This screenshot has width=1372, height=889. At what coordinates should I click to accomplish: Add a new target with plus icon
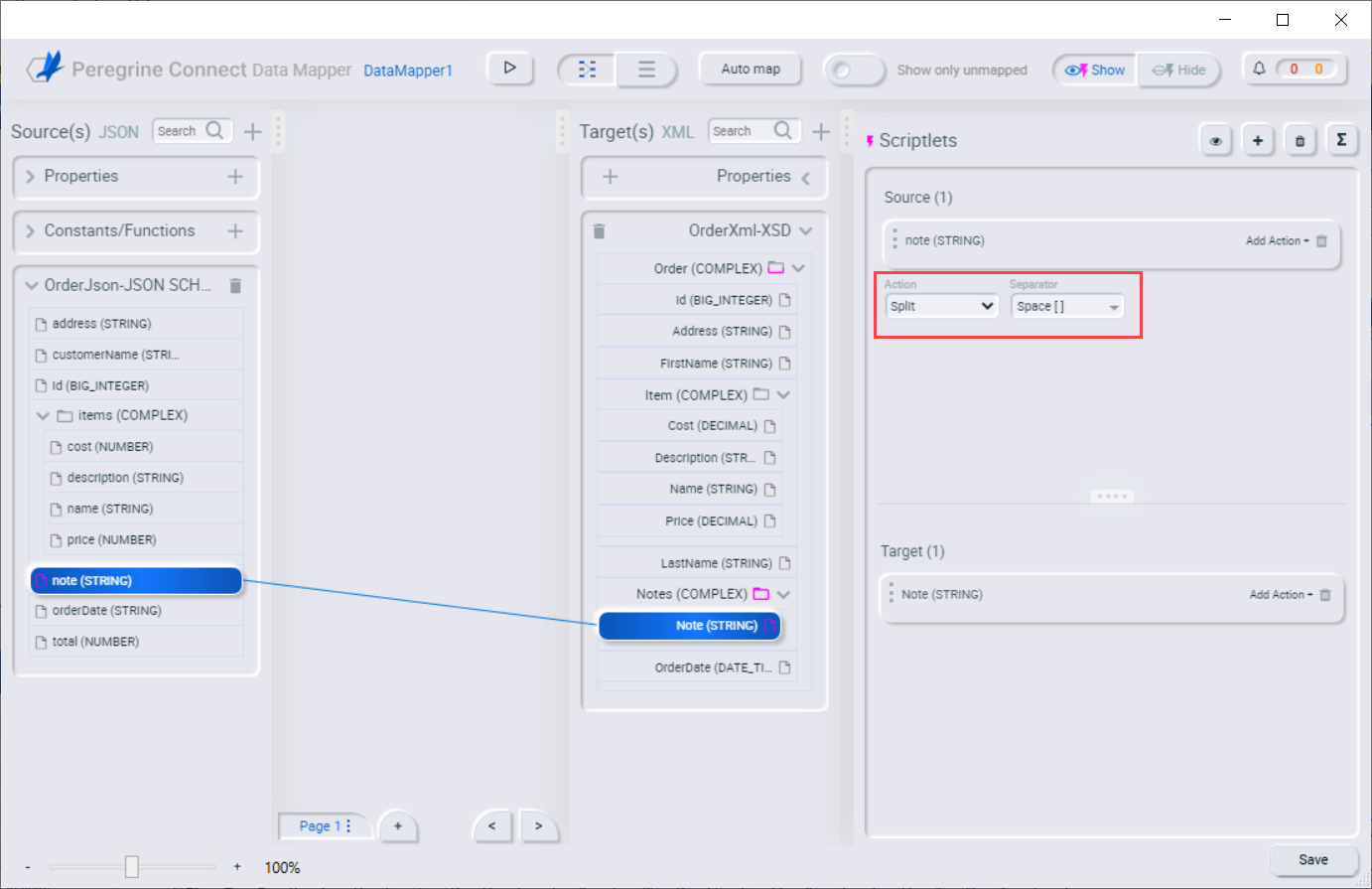[x=821, y=131]
